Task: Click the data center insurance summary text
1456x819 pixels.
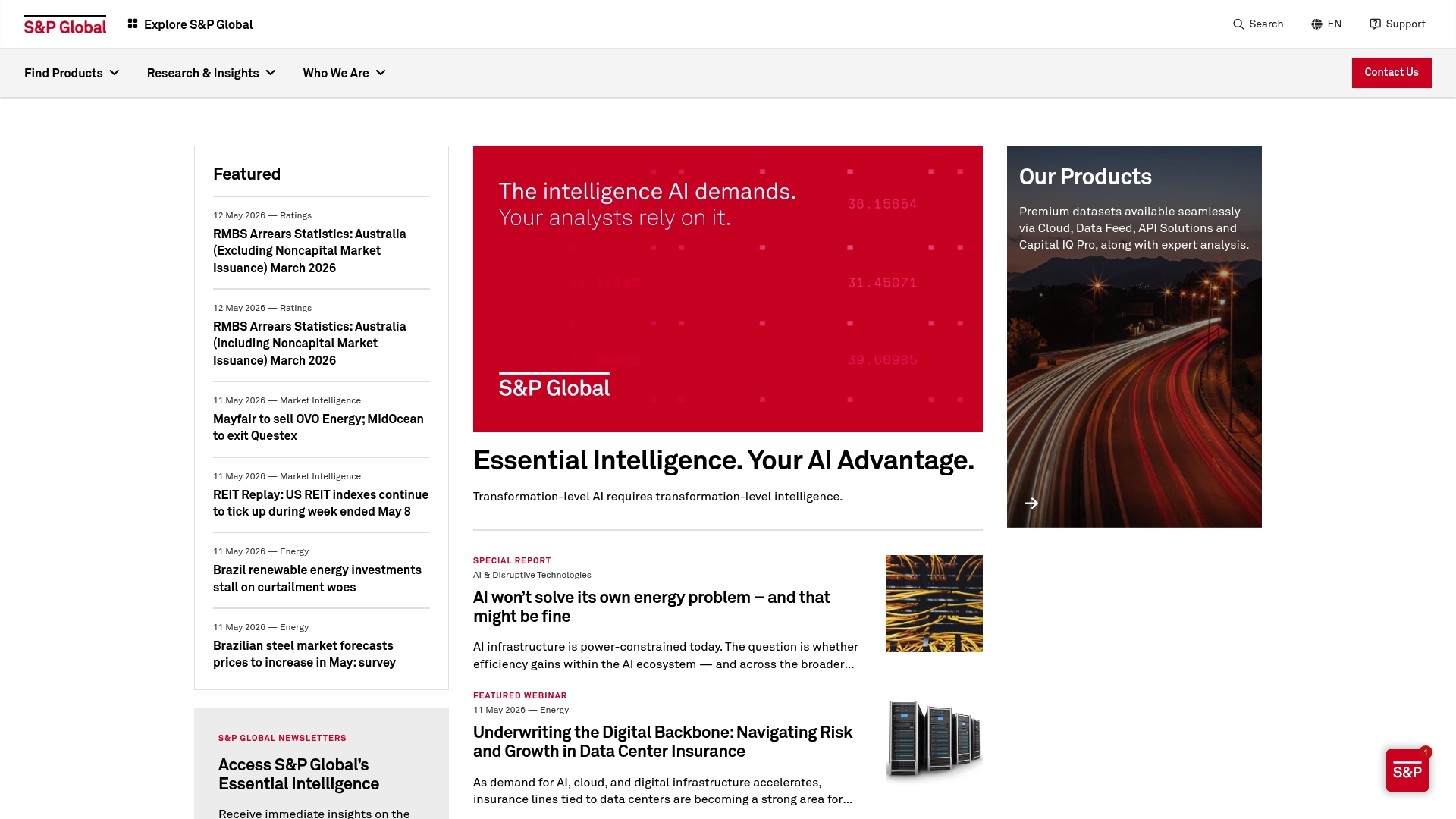Action: coord(663,791)
